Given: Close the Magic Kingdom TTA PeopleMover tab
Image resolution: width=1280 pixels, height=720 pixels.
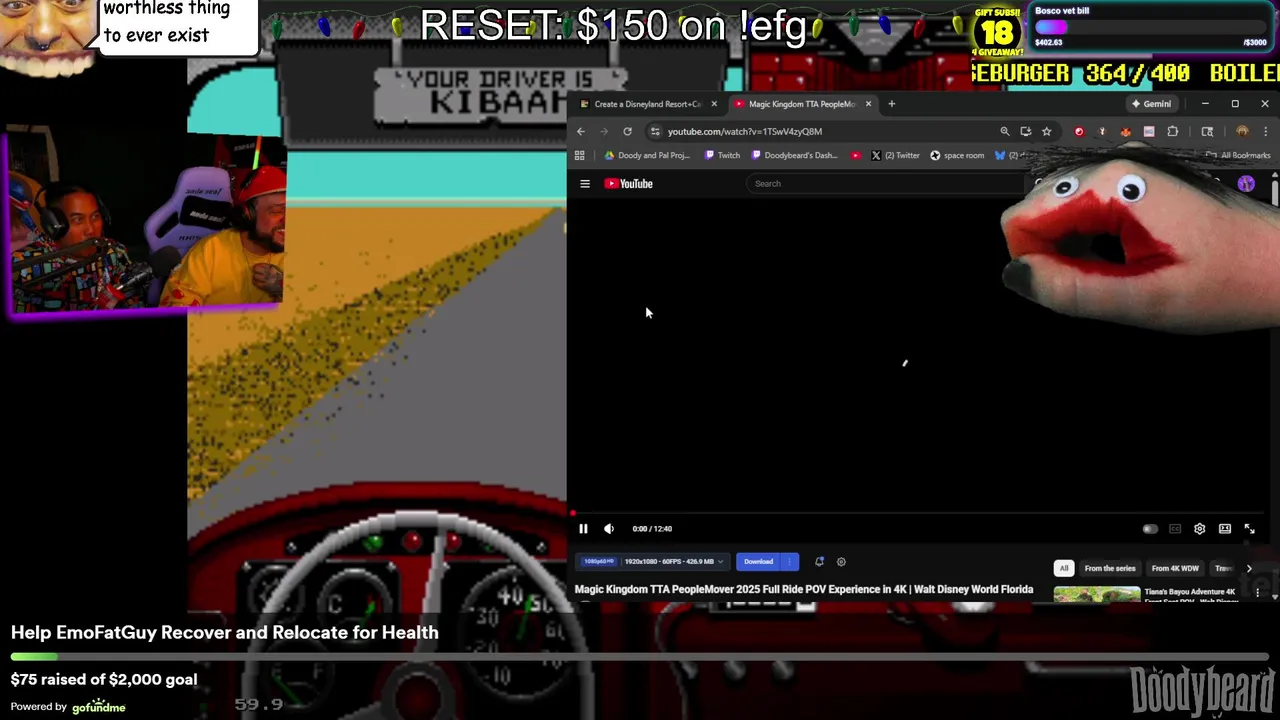Looking at the screenshot, I should point(868,104).
